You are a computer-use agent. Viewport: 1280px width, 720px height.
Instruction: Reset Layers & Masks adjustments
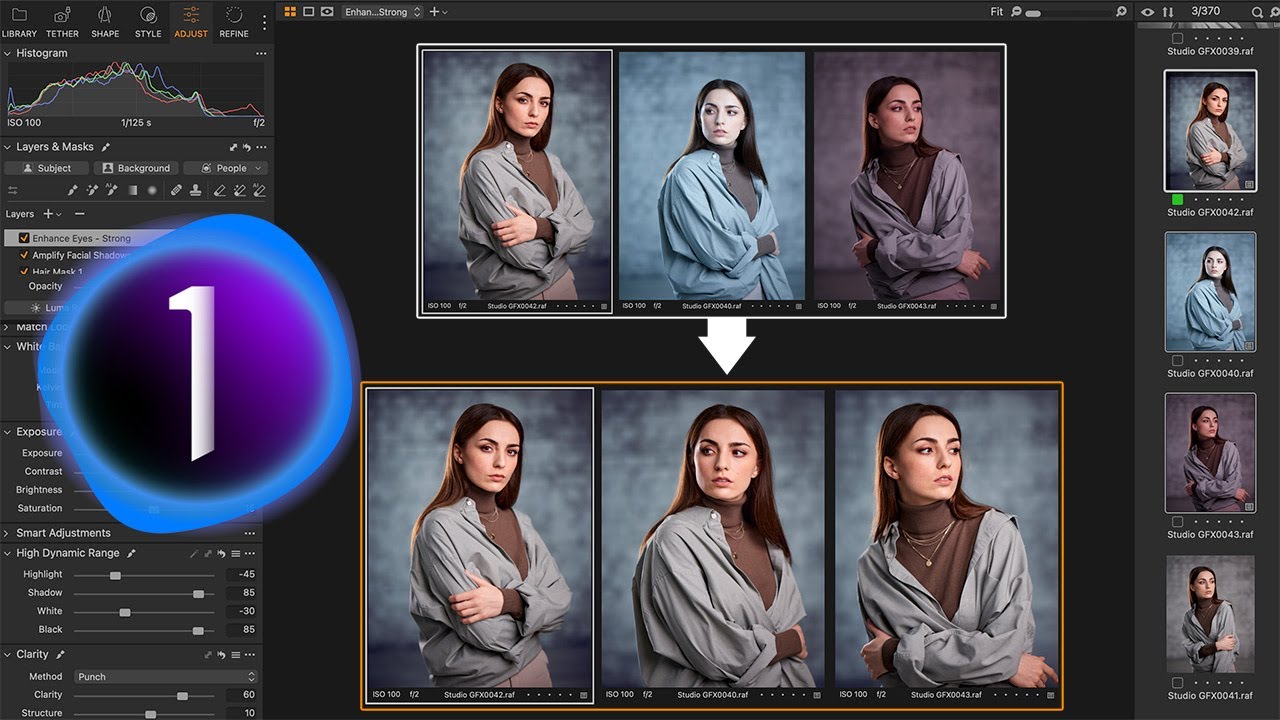click(x=246, y=147)
